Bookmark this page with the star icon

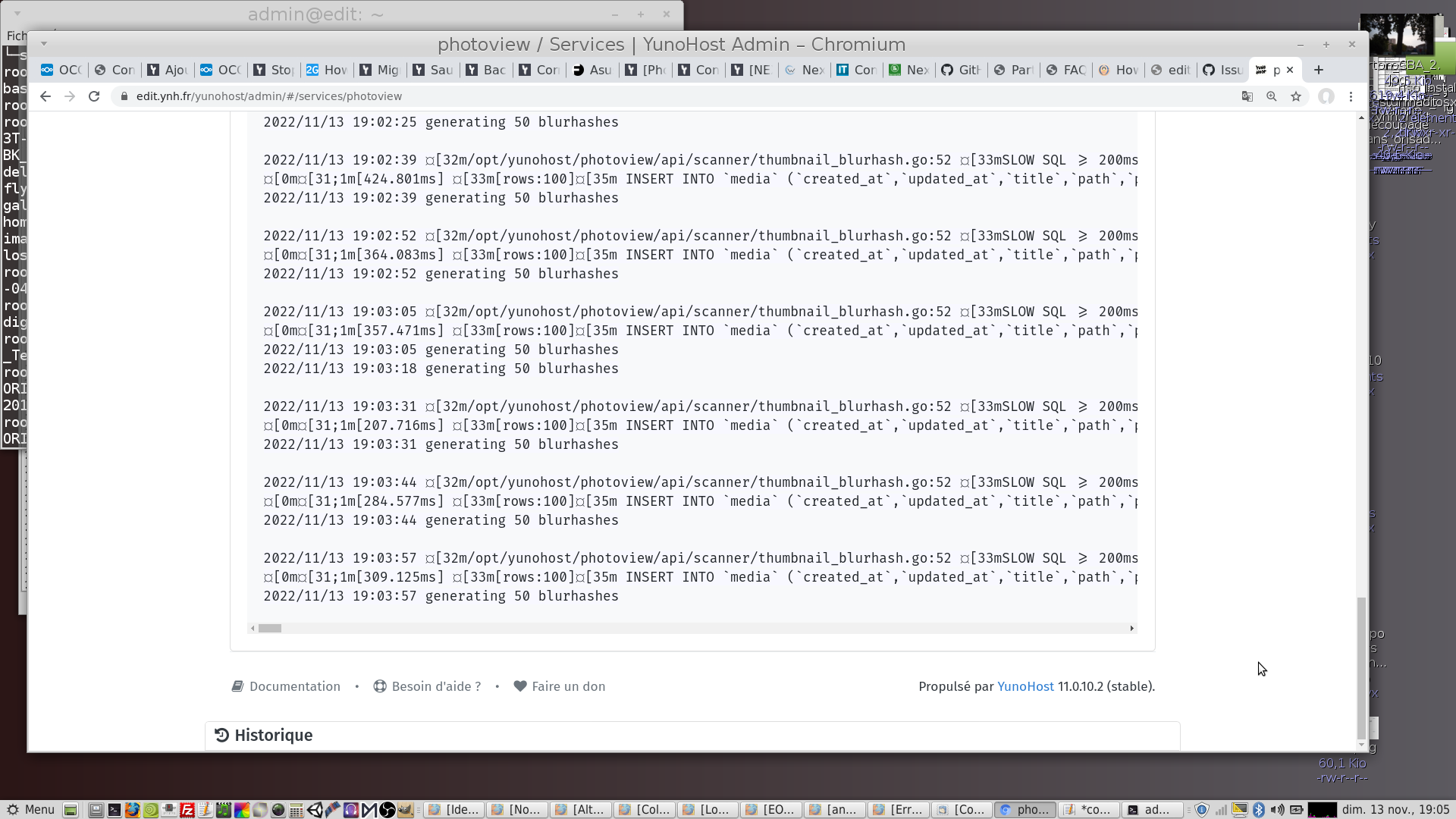point(1296,96)
